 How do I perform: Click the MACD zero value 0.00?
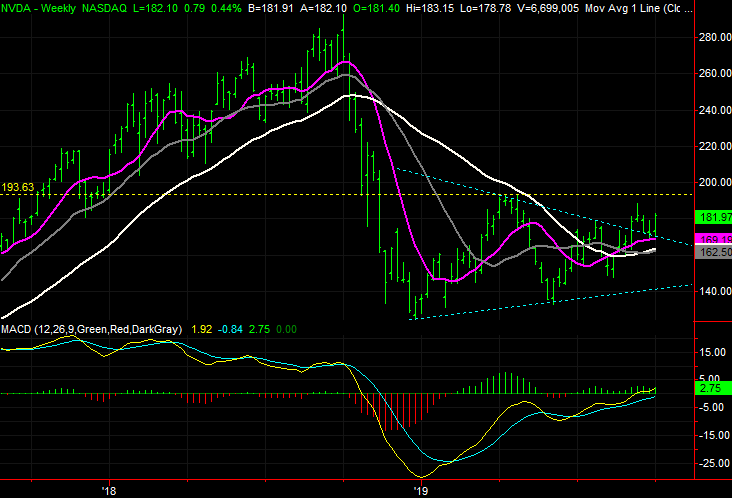[x=286, y=330]
